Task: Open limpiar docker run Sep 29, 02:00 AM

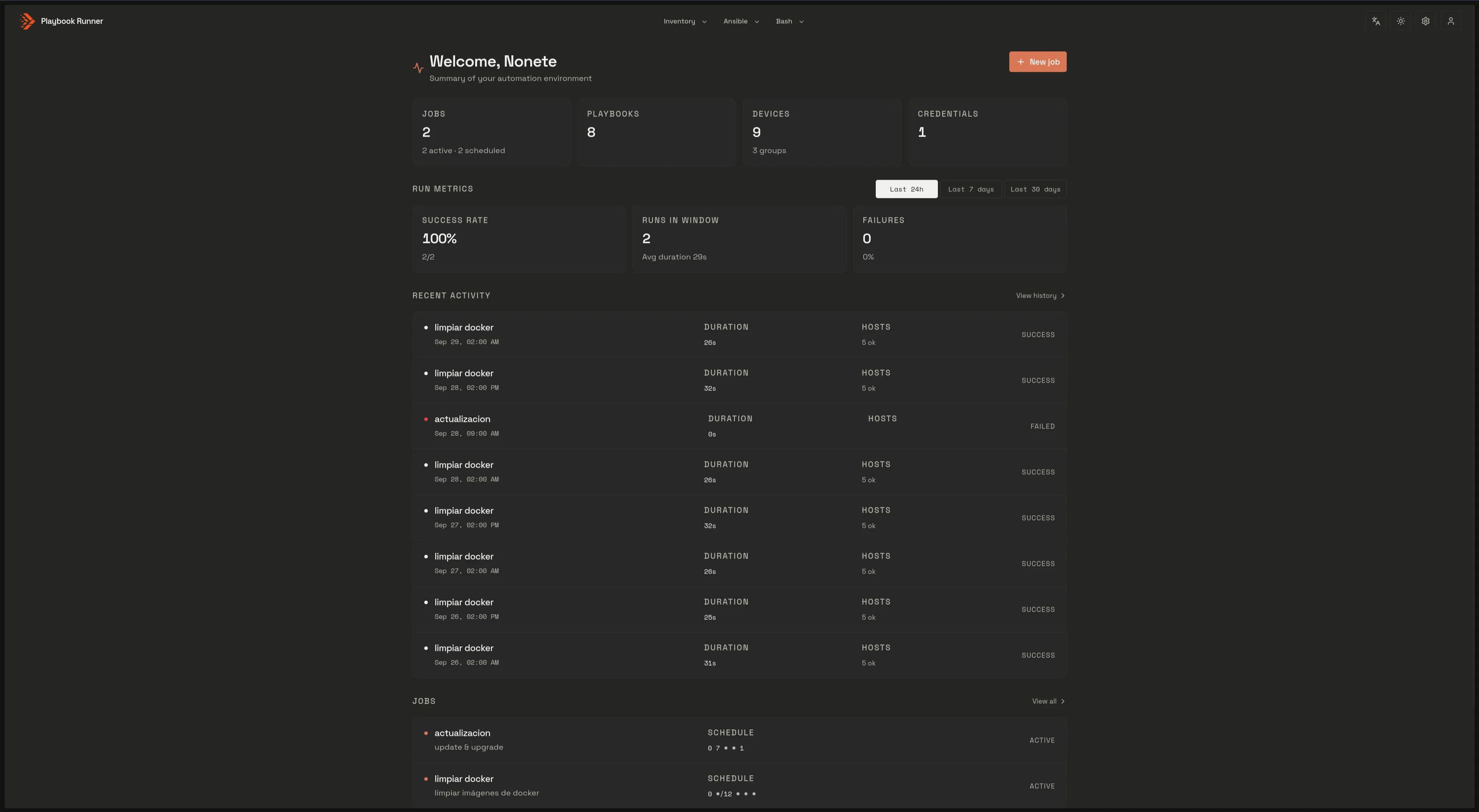Action: (739, 335)
